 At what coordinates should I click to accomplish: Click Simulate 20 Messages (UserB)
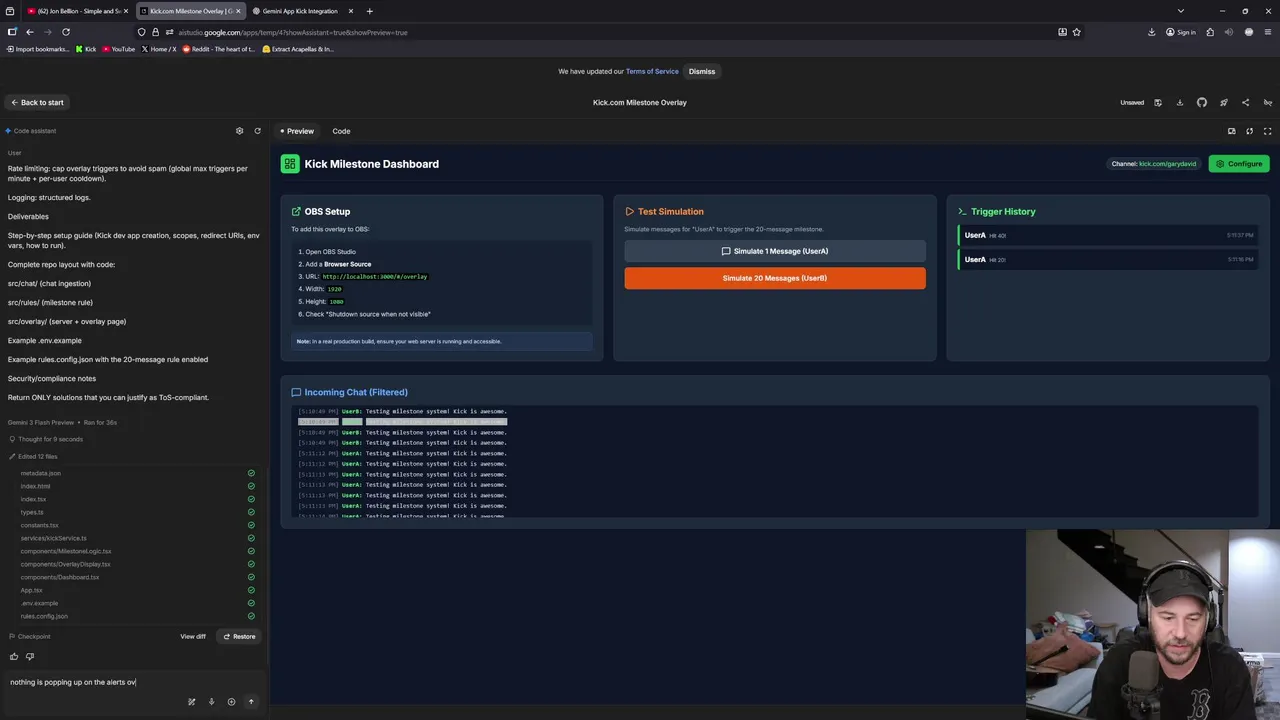pos(775,278)
